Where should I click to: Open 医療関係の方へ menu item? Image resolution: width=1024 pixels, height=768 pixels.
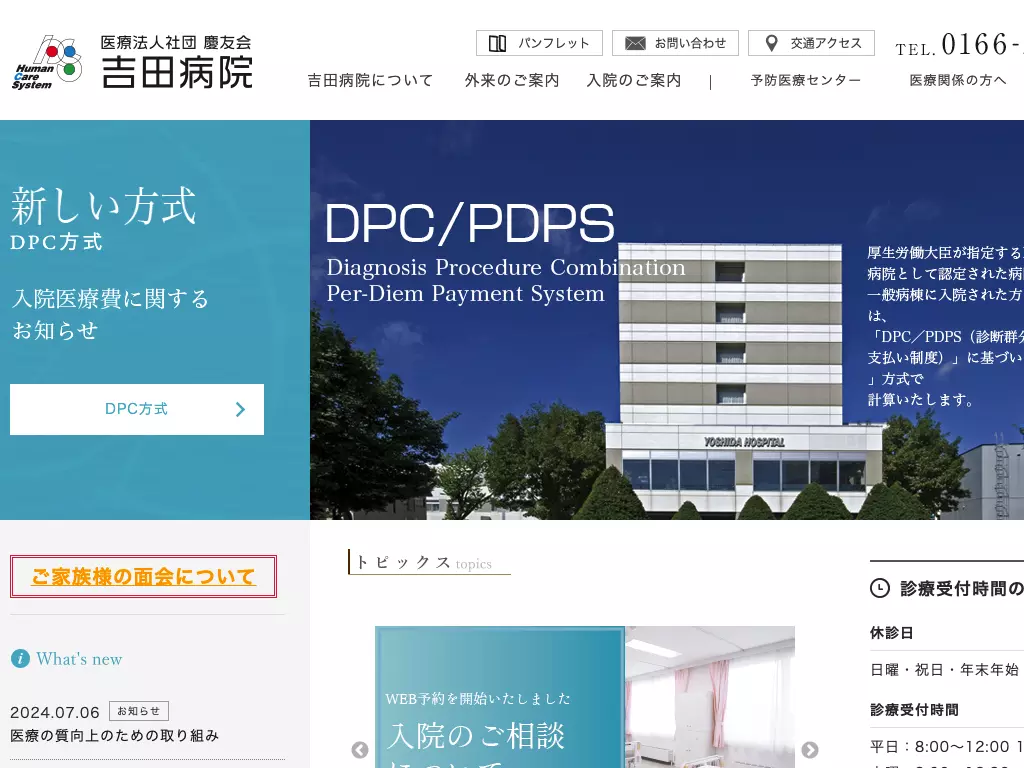pos(958,80)
